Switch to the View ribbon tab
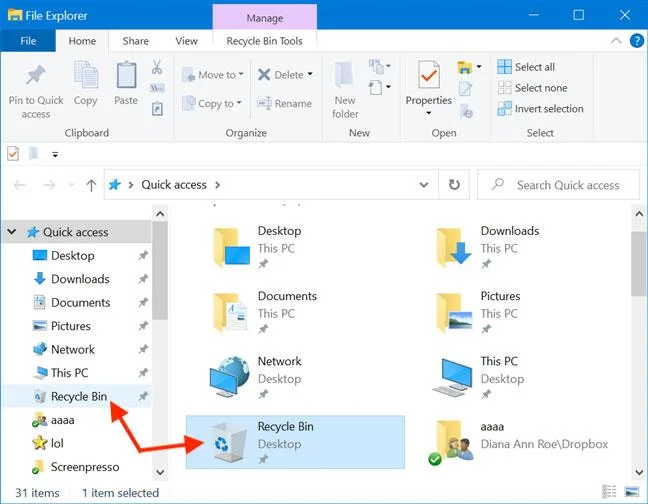Image resolution: width=648 pixels, height=504 pixels. [x=186, y=40]
